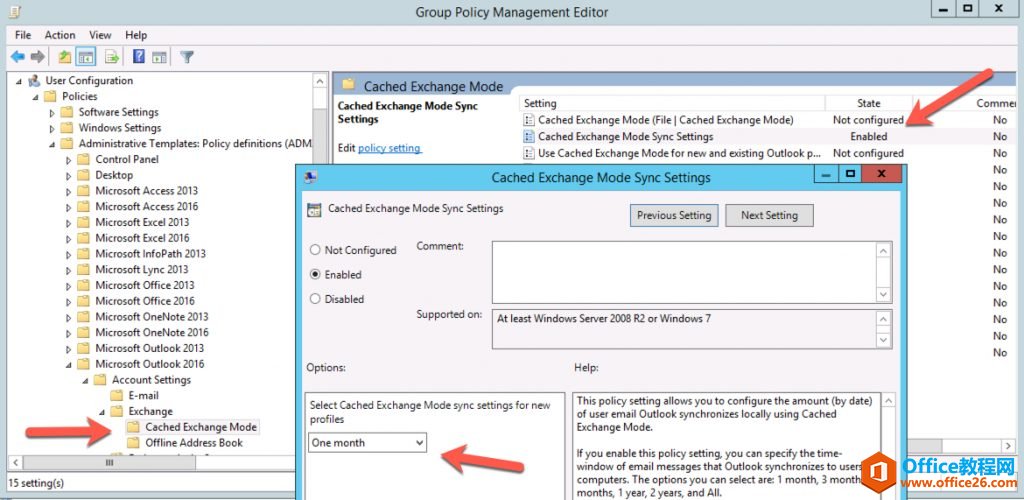
Task: Click the Back arrow toolbar icon
Action: (x=17, y=56)
